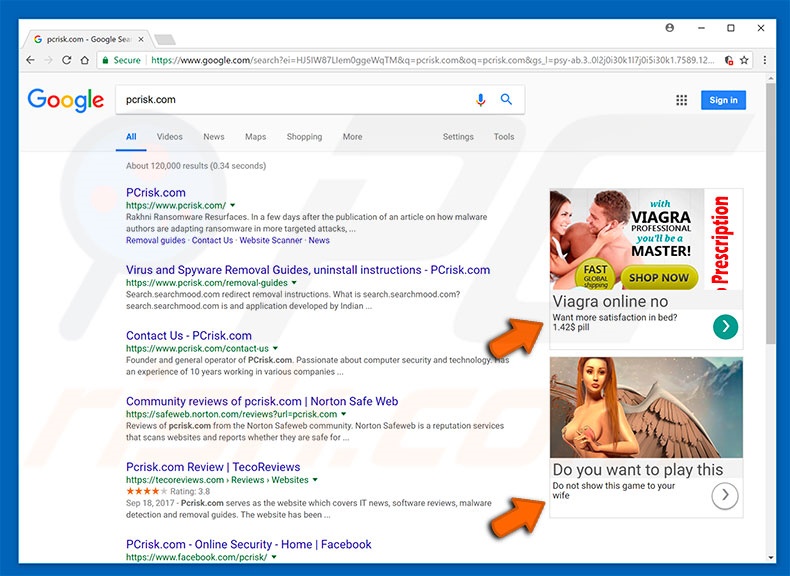This screenshot has width=790, height=576.
Task: Open PCrisk.com Facebook result link
Action: (x=248, y=544)
